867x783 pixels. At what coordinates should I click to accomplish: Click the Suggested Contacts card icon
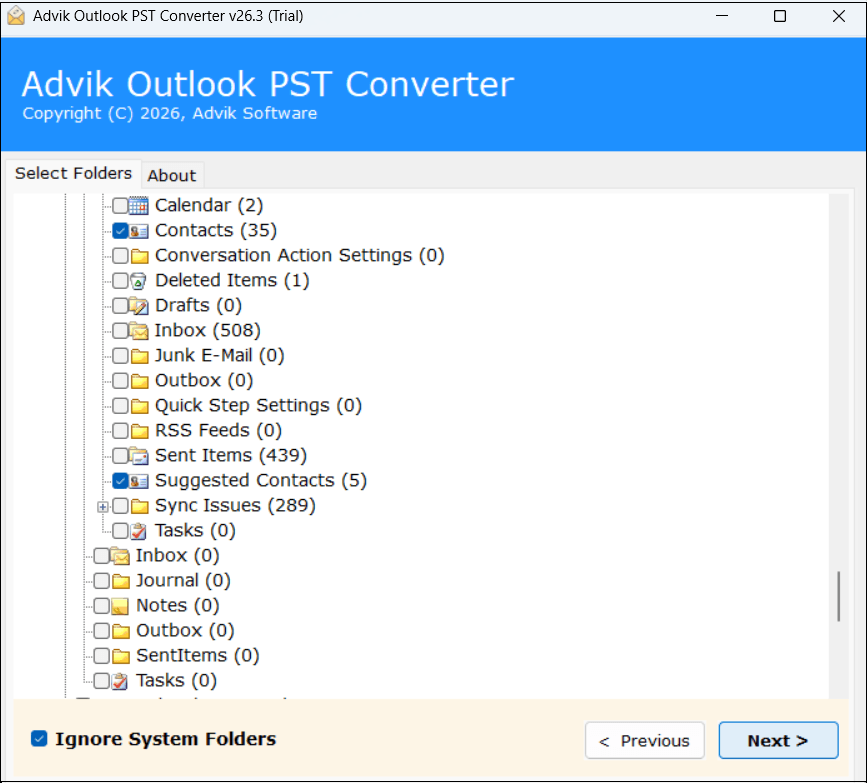point(139,481)
